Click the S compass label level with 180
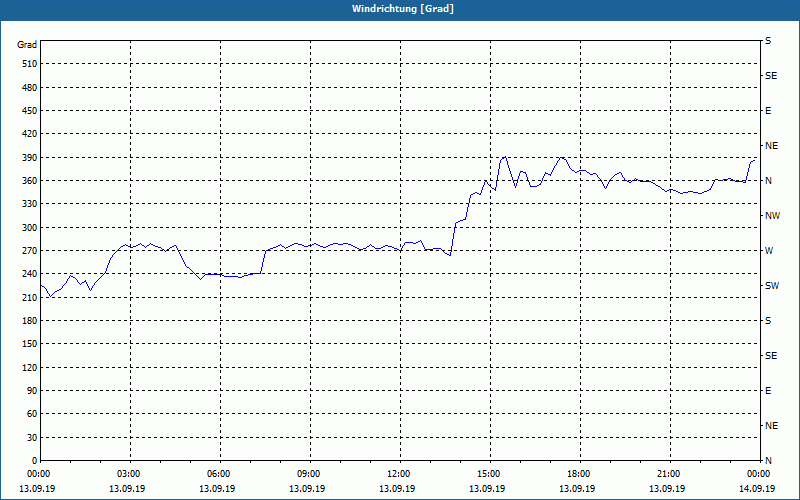The image size is (800, 500). point(768,321)
